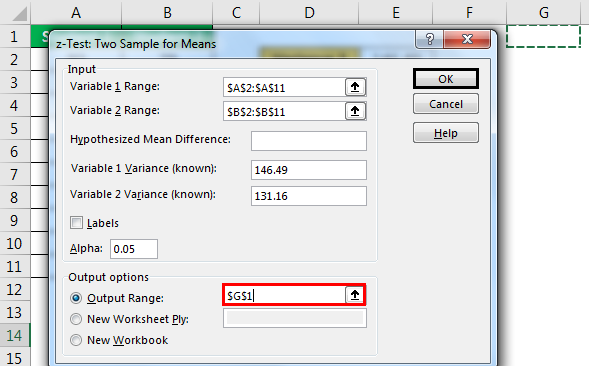The height and width of the screenshot is (366, 589).
Task: Select row 14 header
Action: (14, 335)
